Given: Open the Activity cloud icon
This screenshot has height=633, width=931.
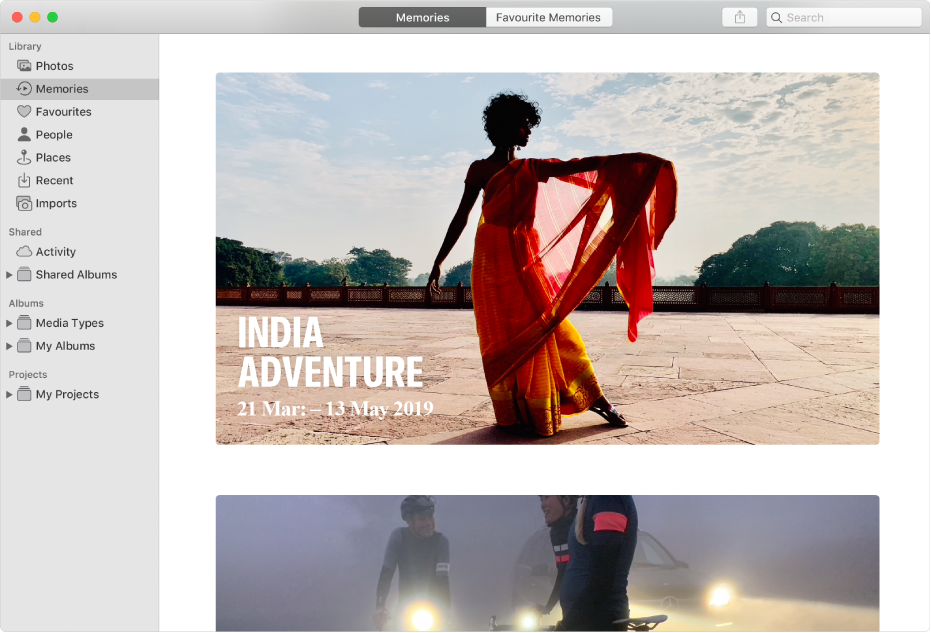Looking at the screenshot, I should pos(24,252).
